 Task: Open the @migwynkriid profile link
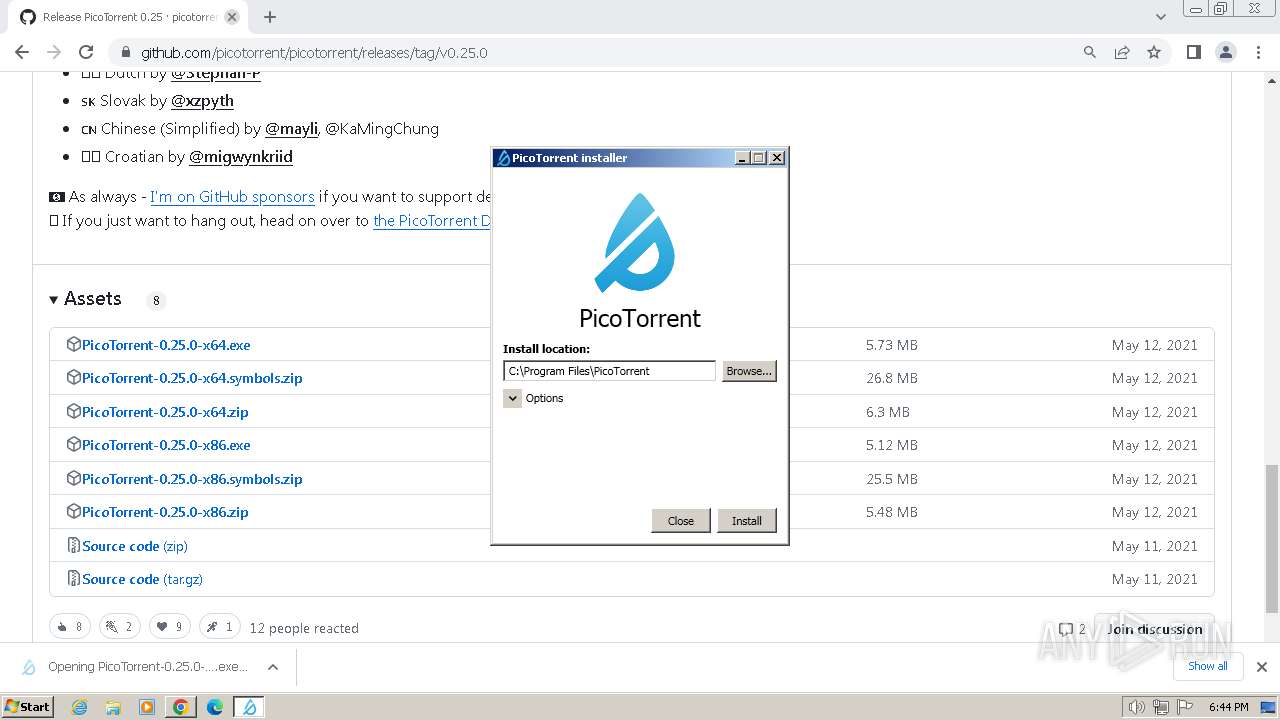(241, 157)
